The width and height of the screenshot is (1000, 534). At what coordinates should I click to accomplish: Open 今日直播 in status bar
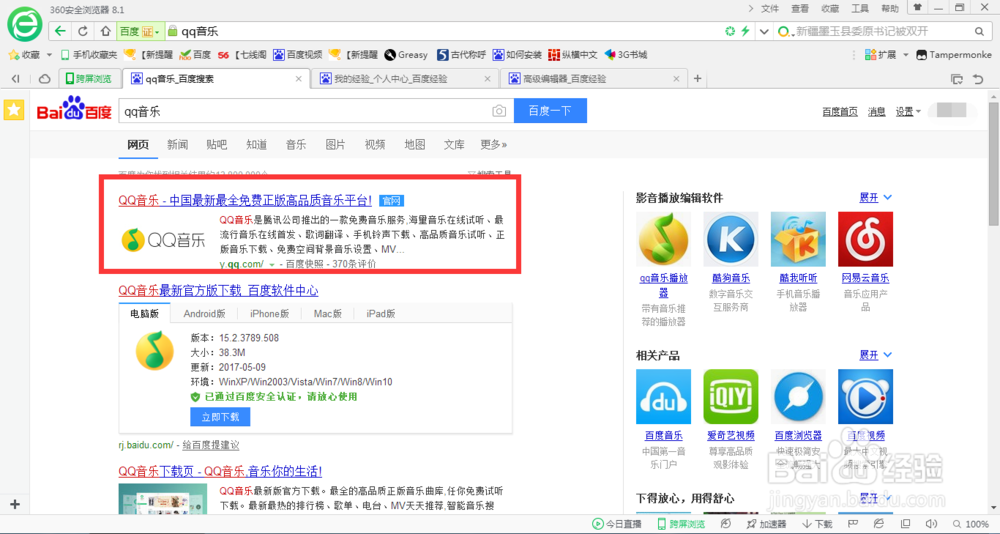617,524
